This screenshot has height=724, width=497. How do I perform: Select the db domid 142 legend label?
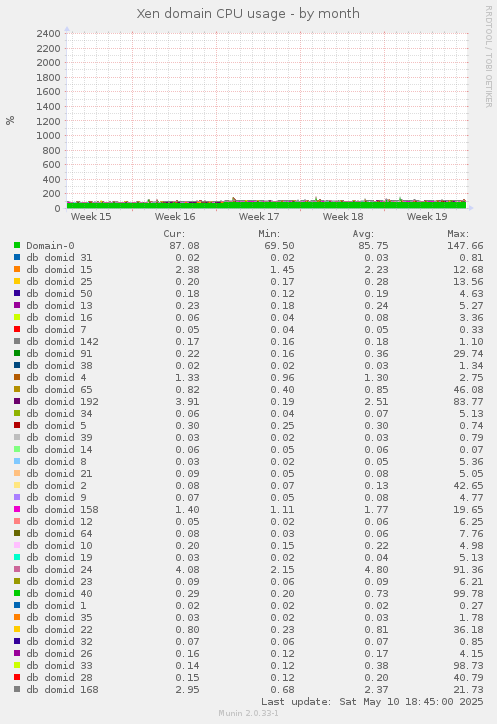(62, 342)
